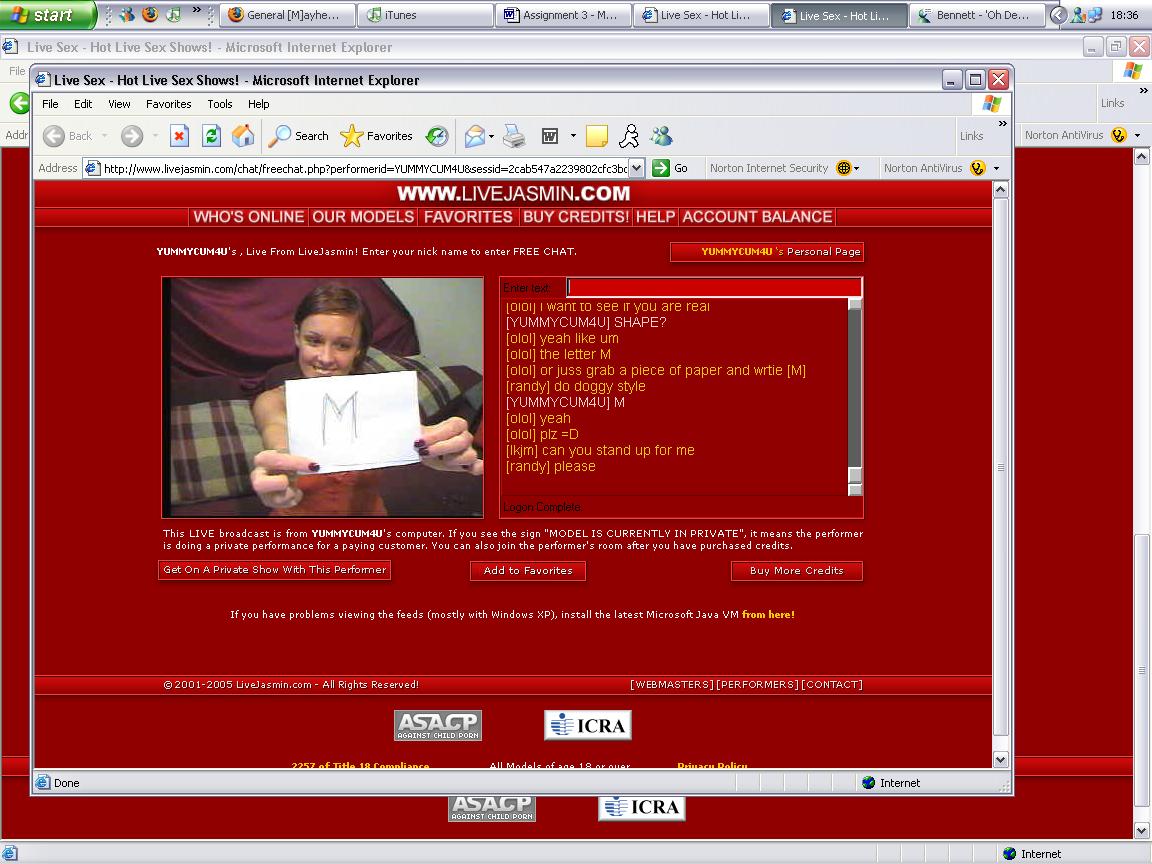Click the Back arrow in front IE window

click(x=54, y=136)
